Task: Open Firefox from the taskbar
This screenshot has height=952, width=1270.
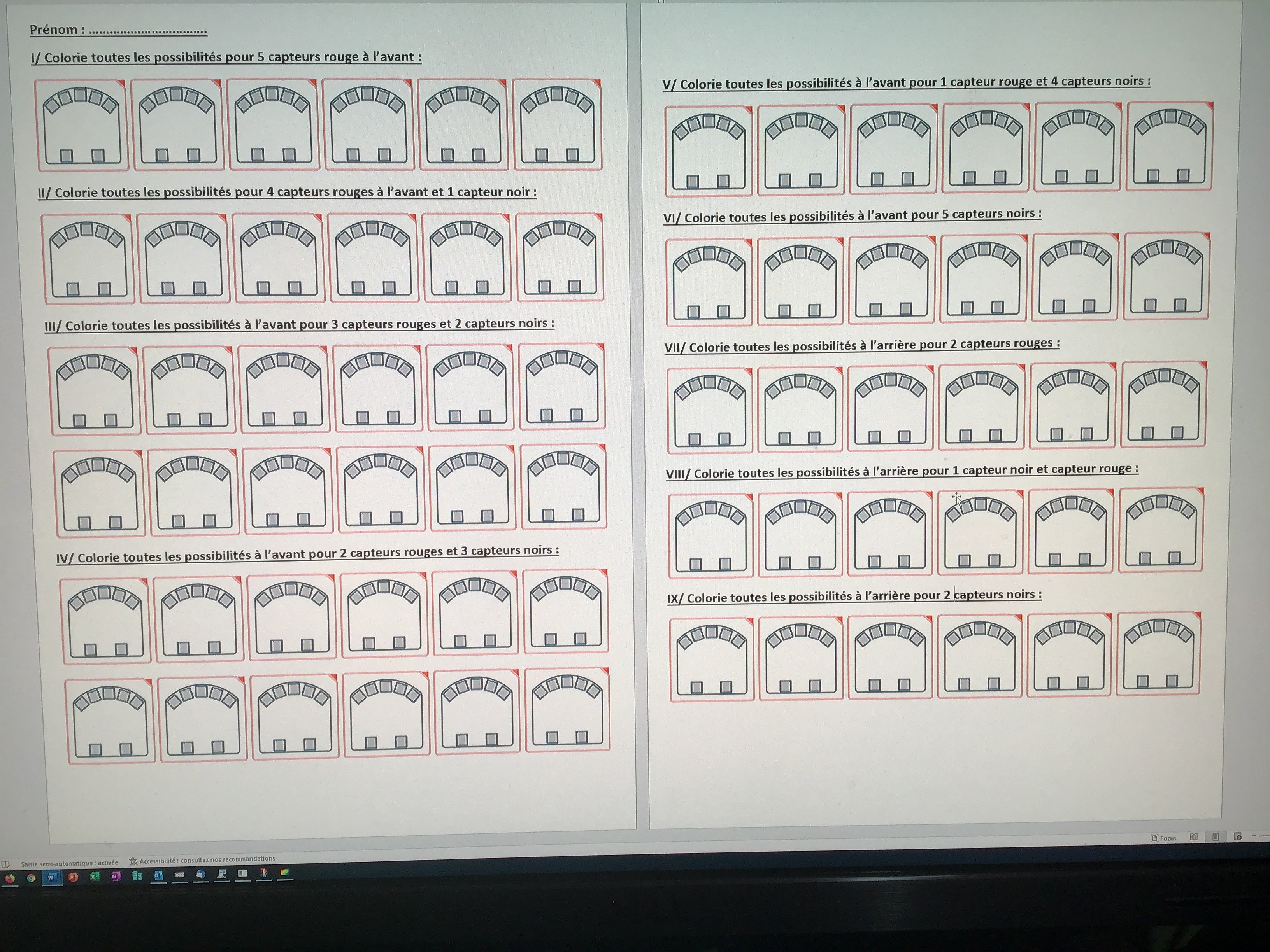Action: [x=10, y=878]
